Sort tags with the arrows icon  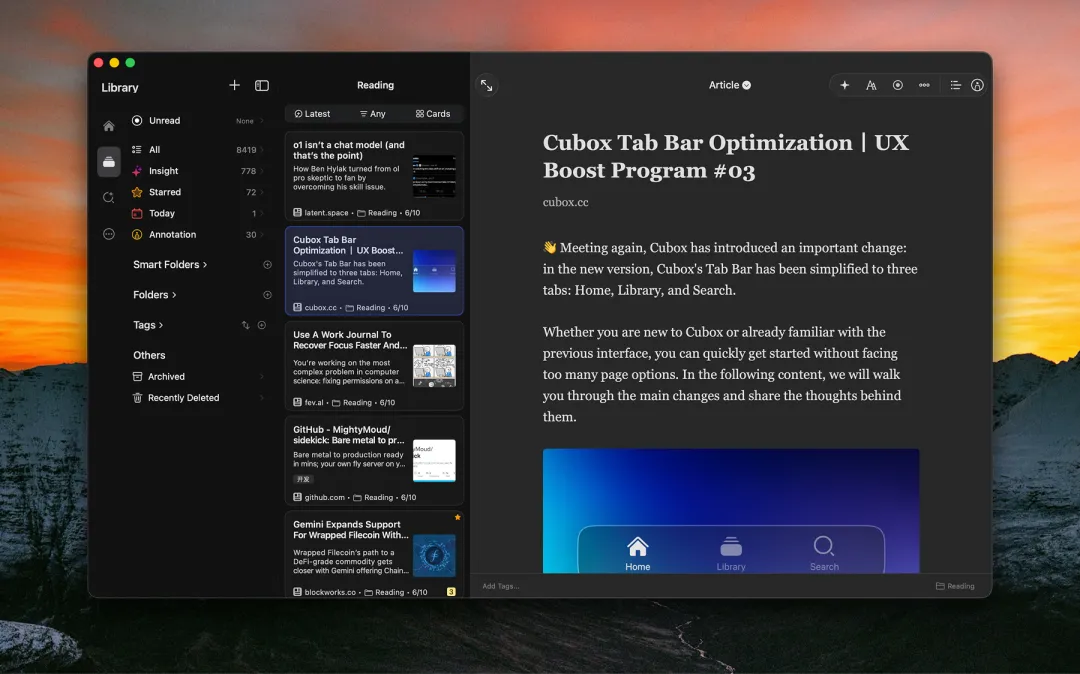[x=245, y=325]
